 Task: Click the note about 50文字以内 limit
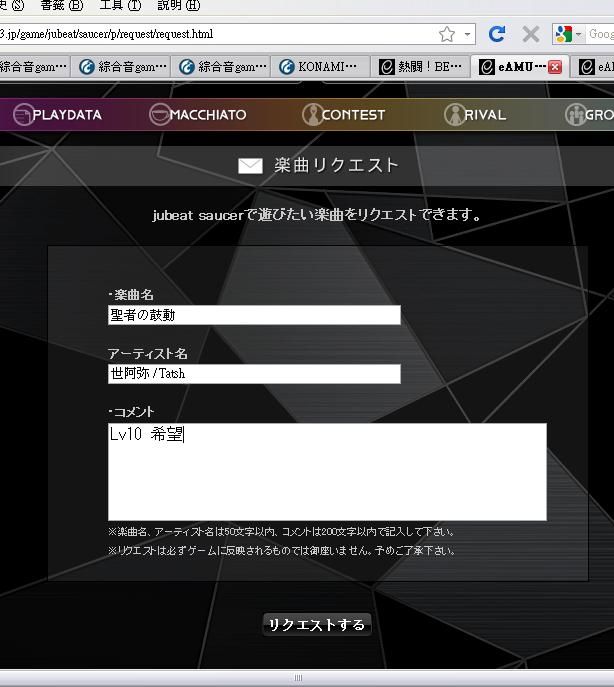pyautogui.click(x=281, y=532)
